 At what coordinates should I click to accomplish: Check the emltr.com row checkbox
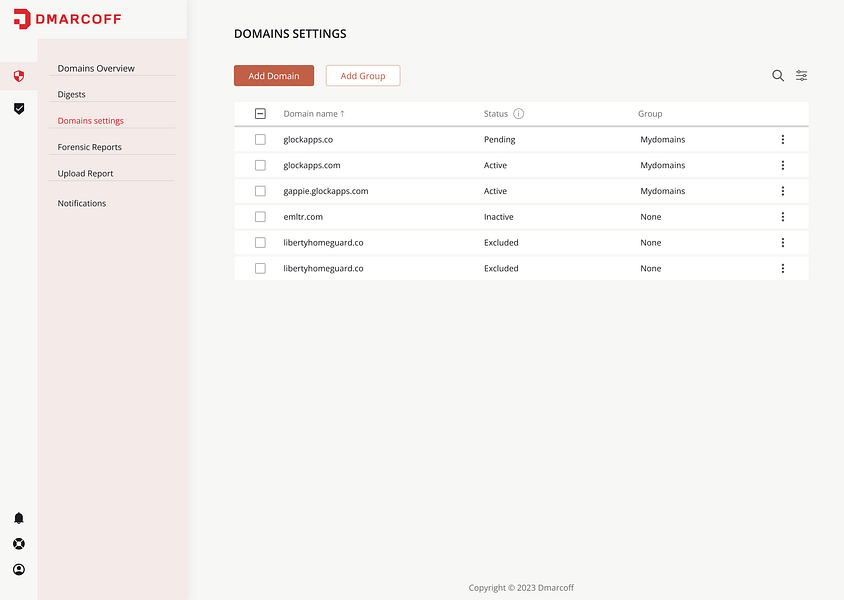(x=260, y=217)
